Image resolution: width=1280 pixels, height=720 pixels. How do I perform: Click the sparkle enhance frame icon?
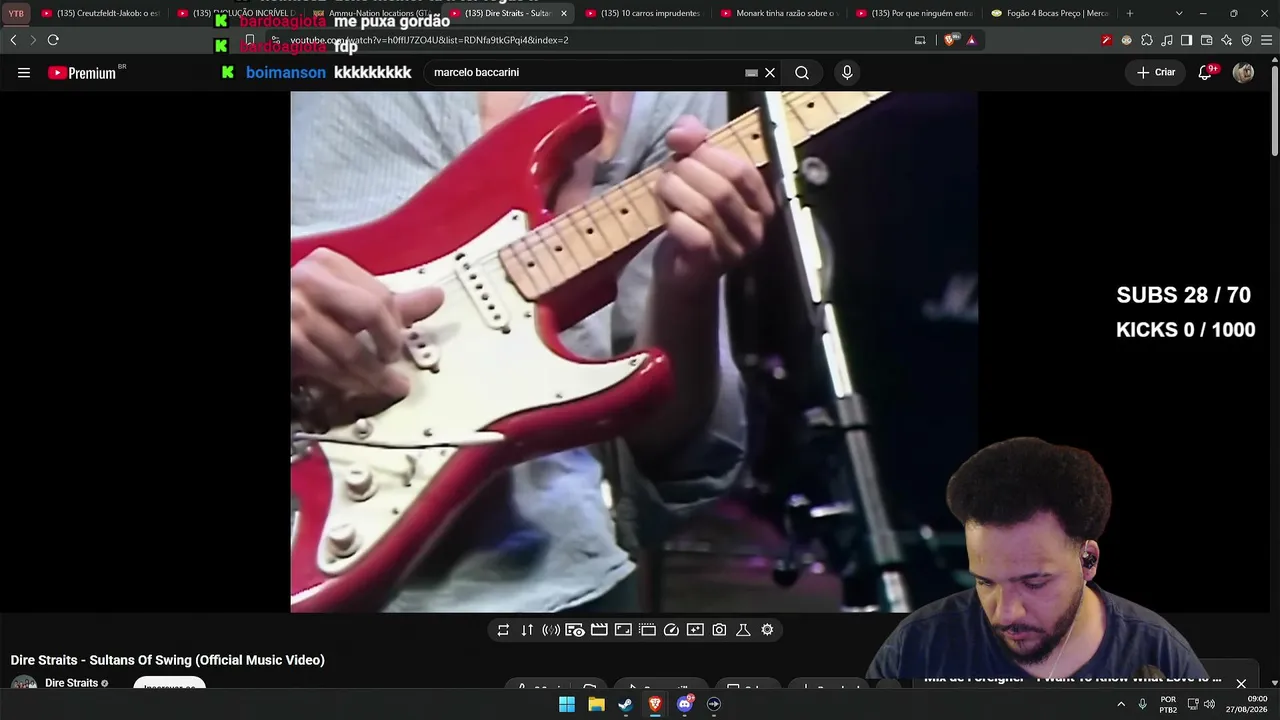(x=695, y=630)
